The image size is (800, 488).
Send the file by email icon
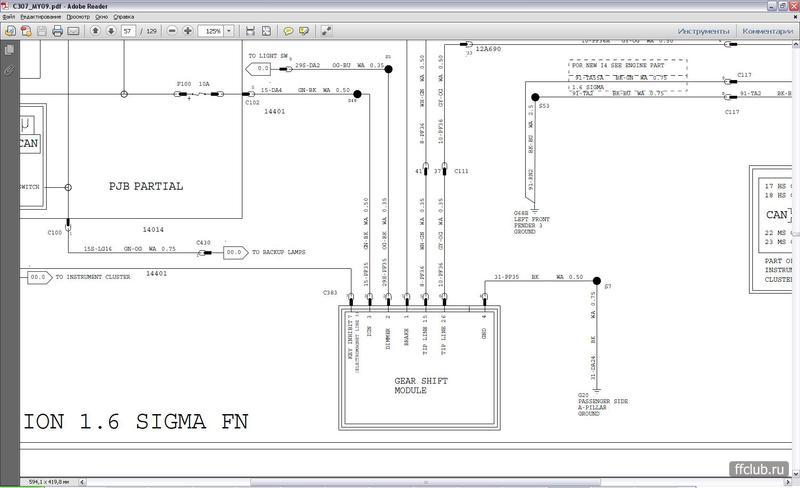coord(73,31)
